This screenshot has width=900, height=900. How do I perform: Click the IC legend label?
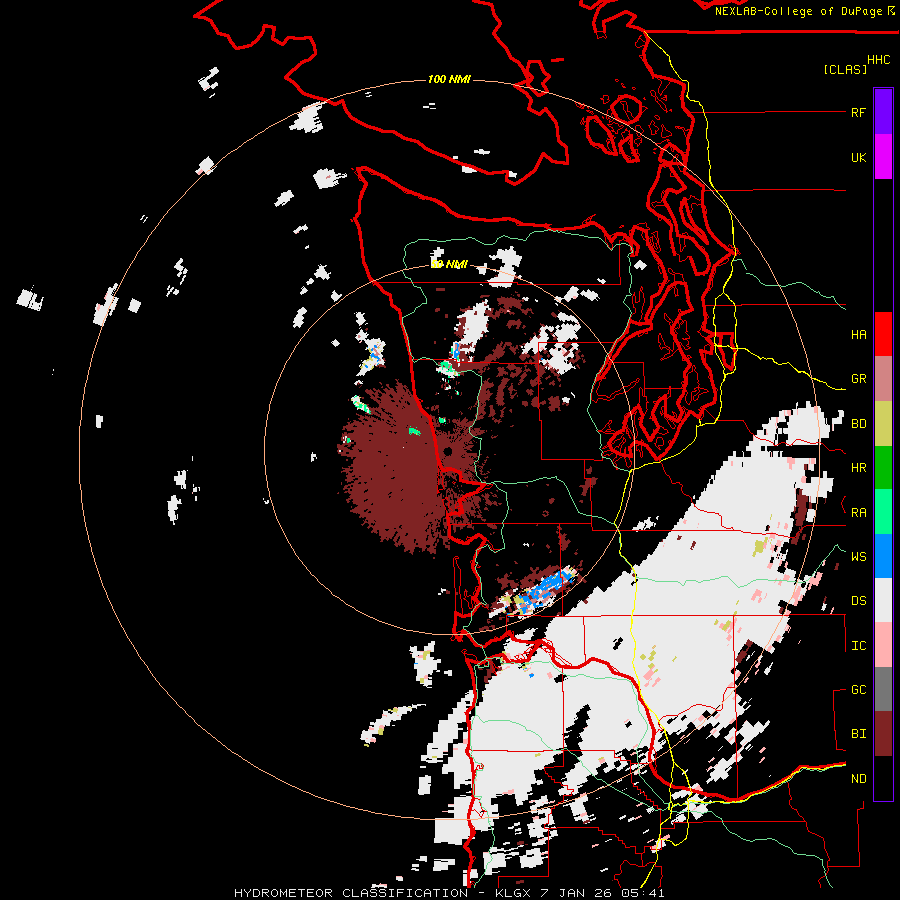tap(858, 646)
